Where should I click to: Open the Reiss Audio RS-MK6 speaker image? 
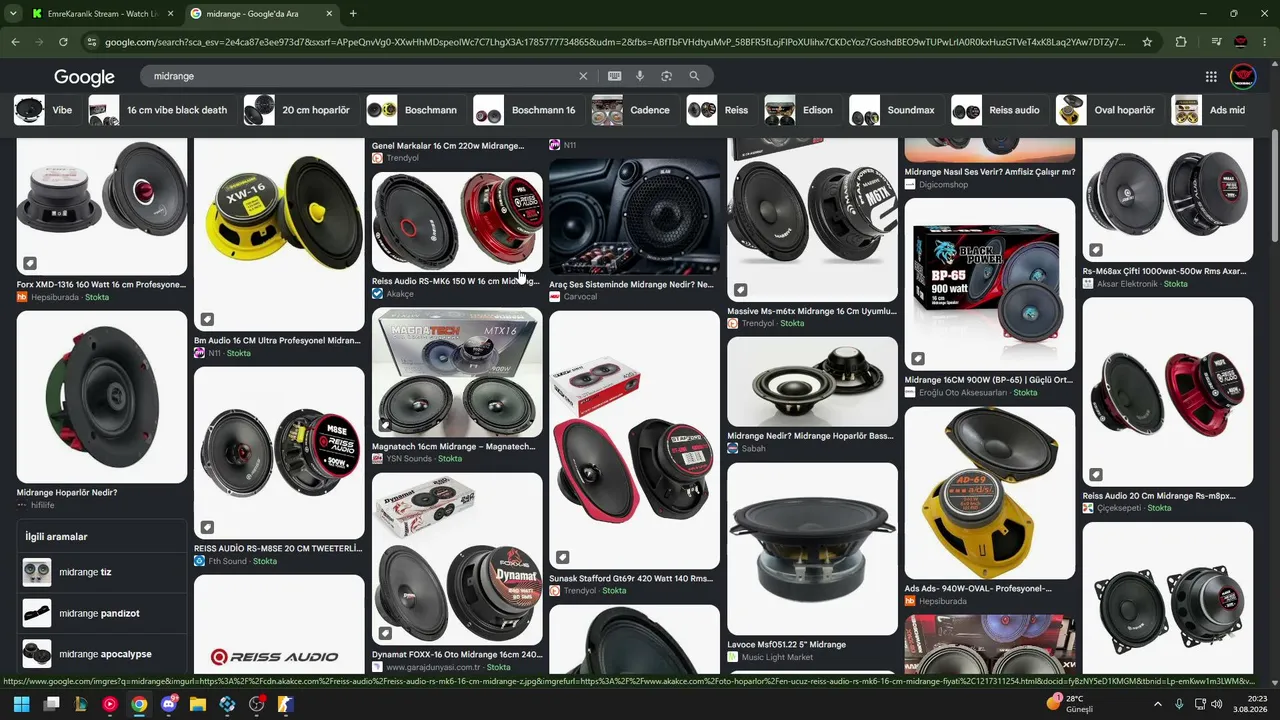pyautogui.click(x=457, y=221)
